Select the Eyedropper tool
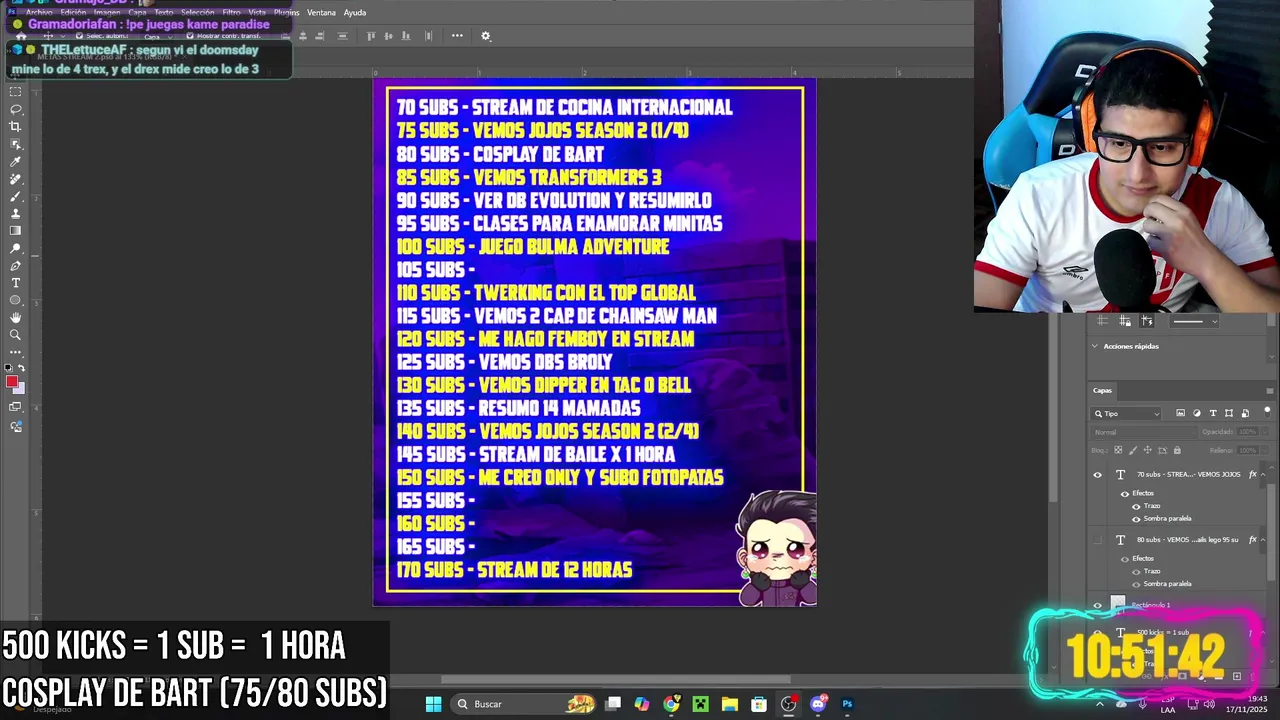 [x=15, y=162]
